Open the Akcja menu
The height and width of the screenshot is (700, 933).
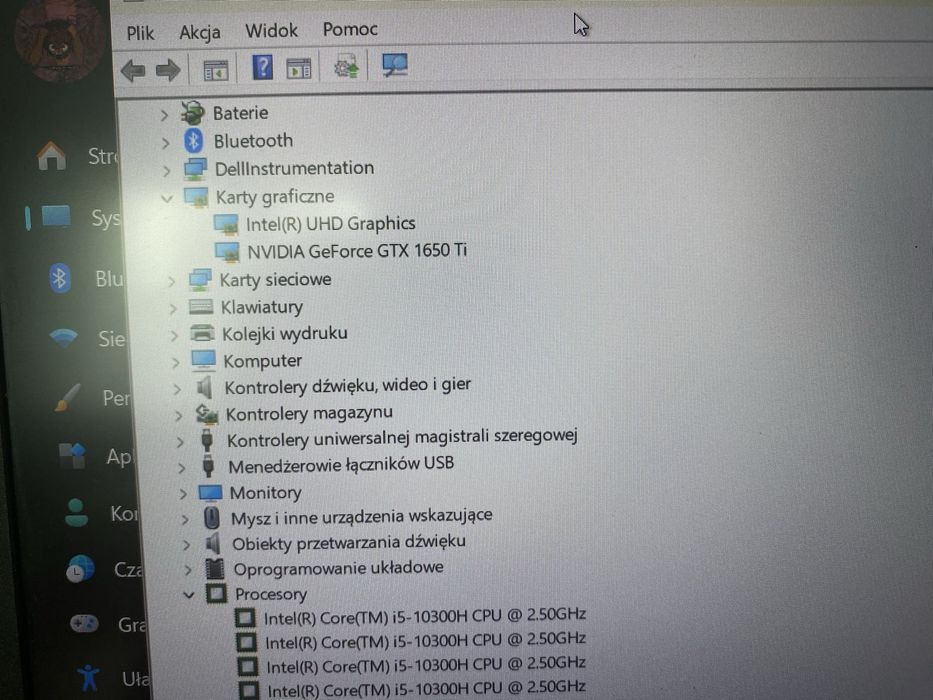(x=200, y=32)
